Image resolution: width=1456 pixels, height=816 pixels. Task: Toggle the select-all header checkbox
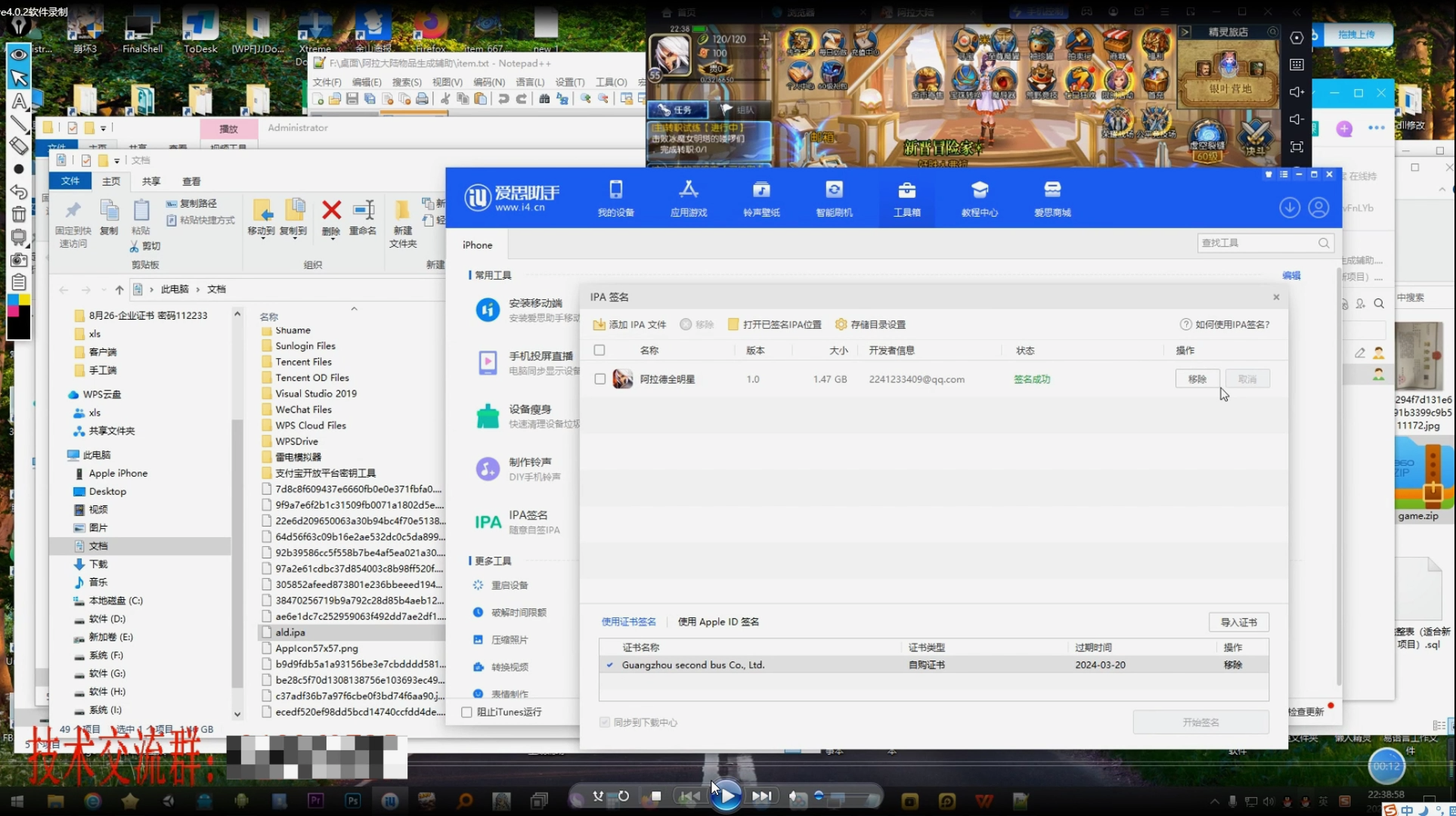599,351
